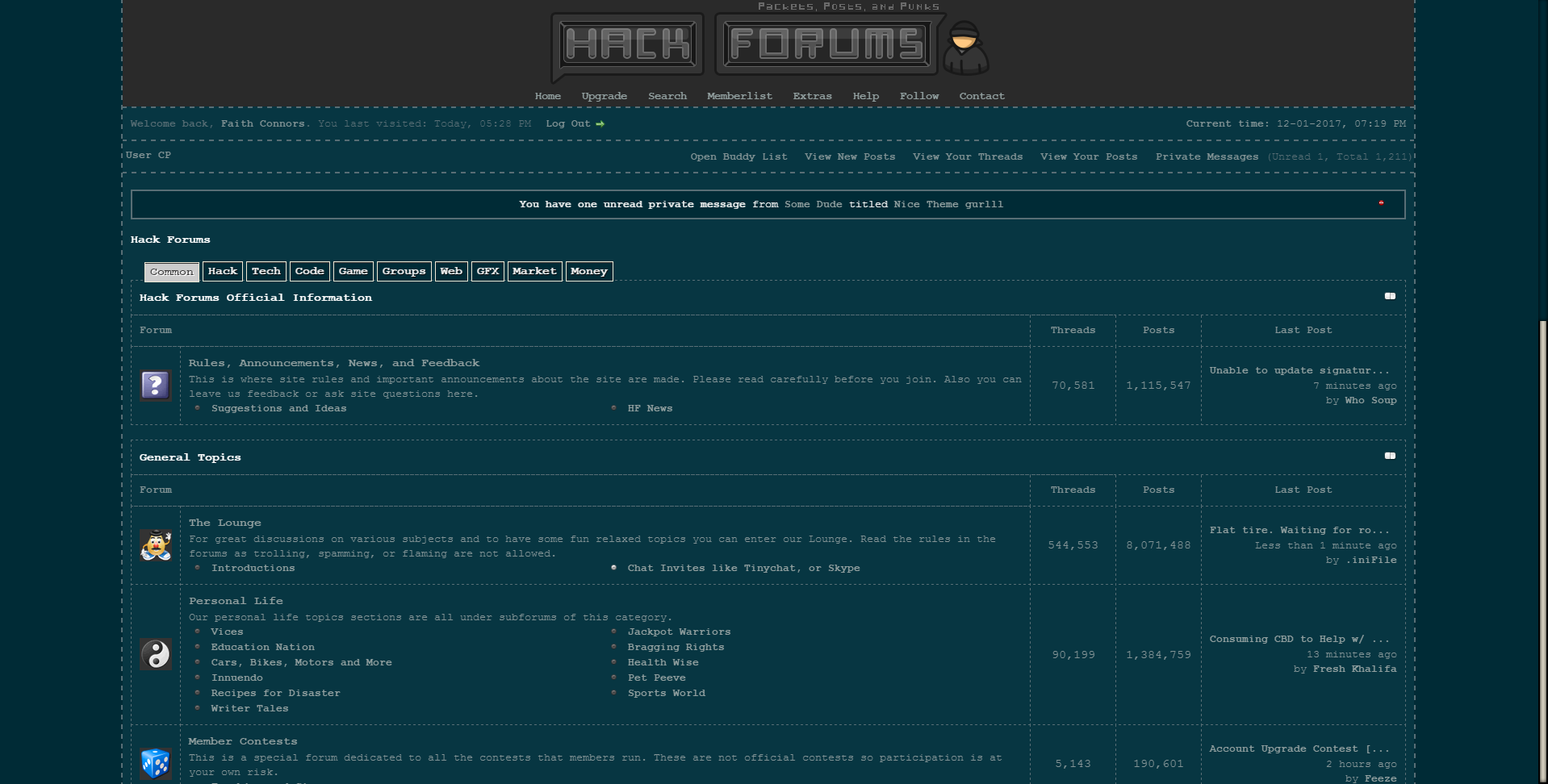Open the Extras menu item
This screenshot has height=784, width=1548.
pos(813,96)
